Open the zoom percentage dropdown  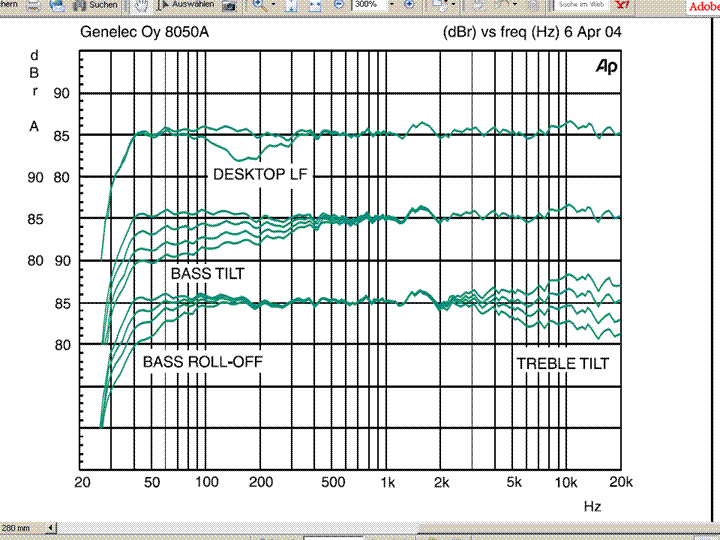click(x=391, y=5)
